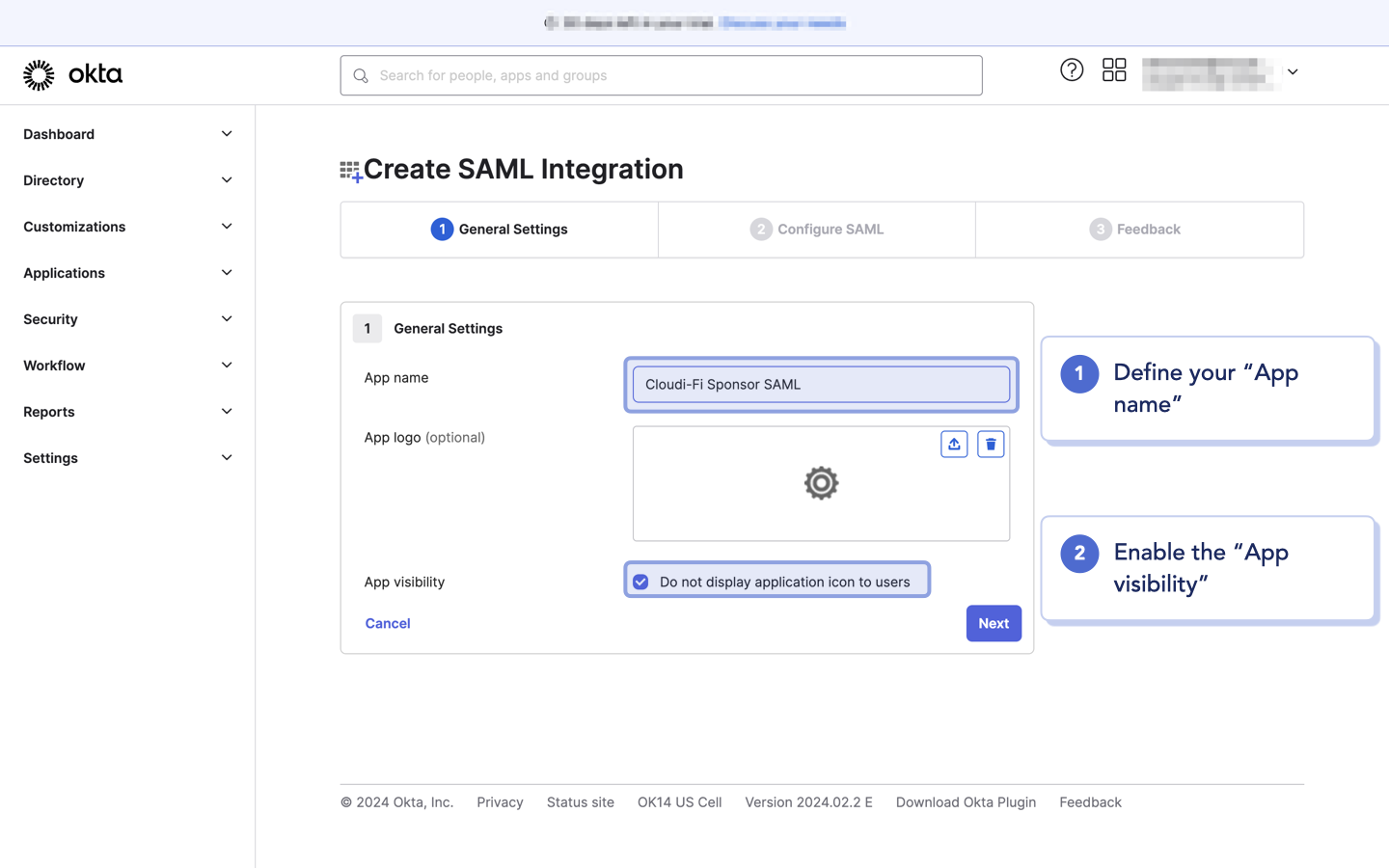Click the Next button
The width and height of the screenshot is (1389, 868).
(994, 623)
